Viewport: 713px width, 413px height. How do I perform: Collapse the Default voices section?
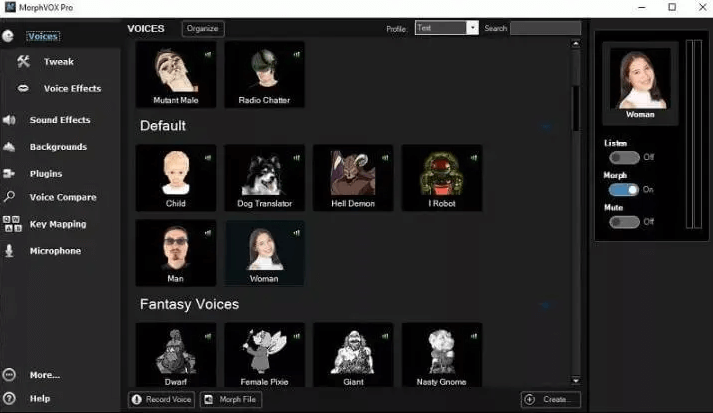(x=546, y=127)
